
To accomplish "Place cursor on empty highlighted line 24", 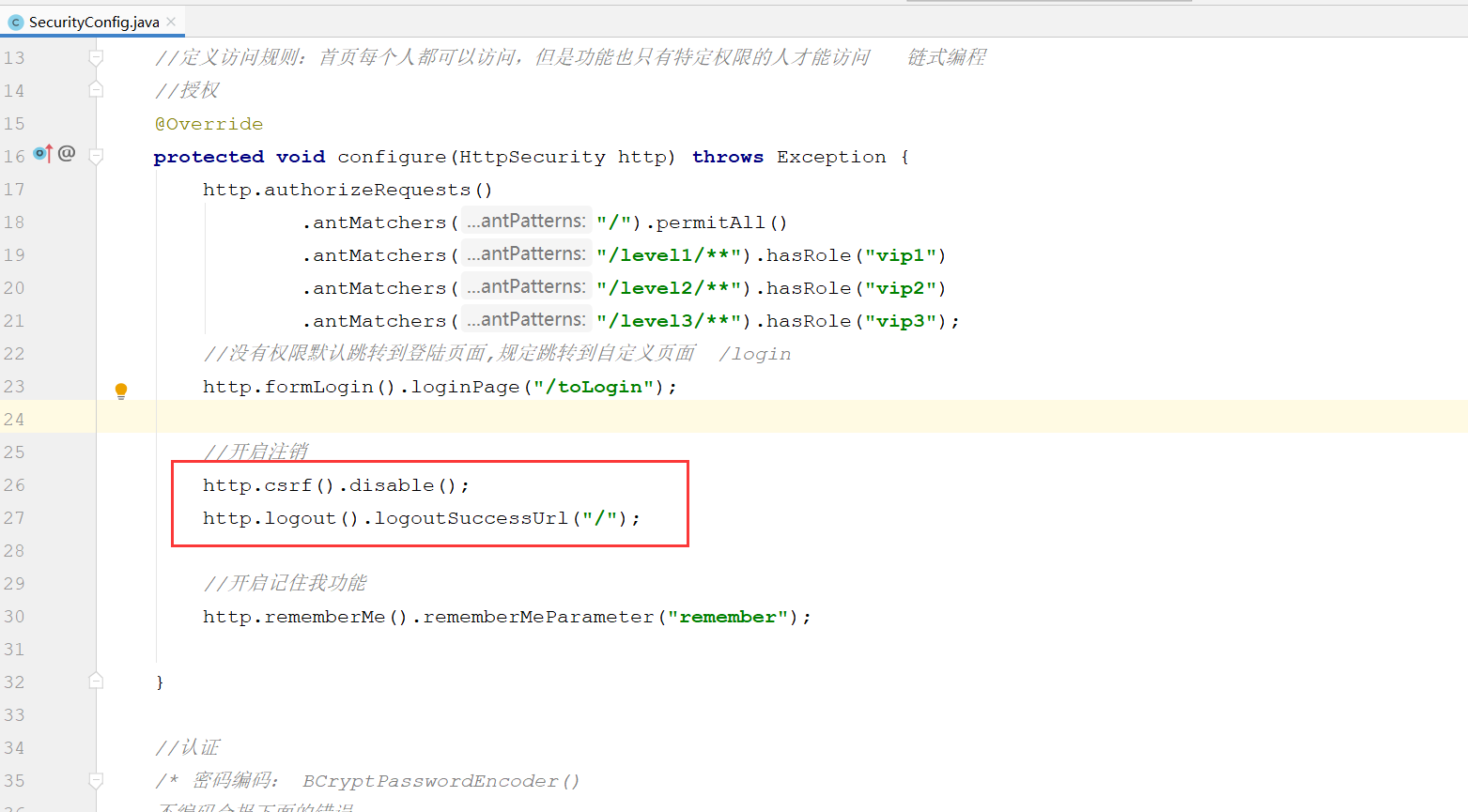I will (x=781, y=417).
